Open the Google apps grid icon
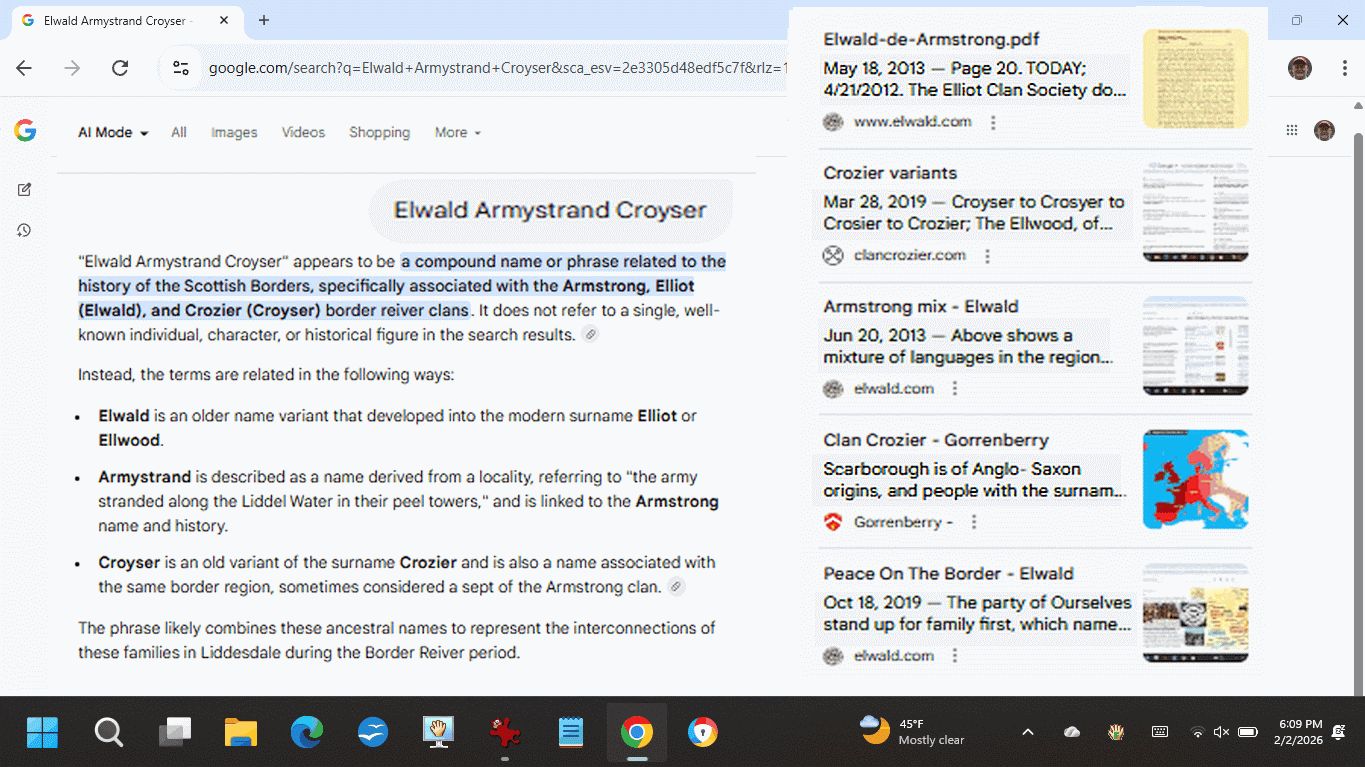Screen dimensions: 1365x767 pos(1292,131)
